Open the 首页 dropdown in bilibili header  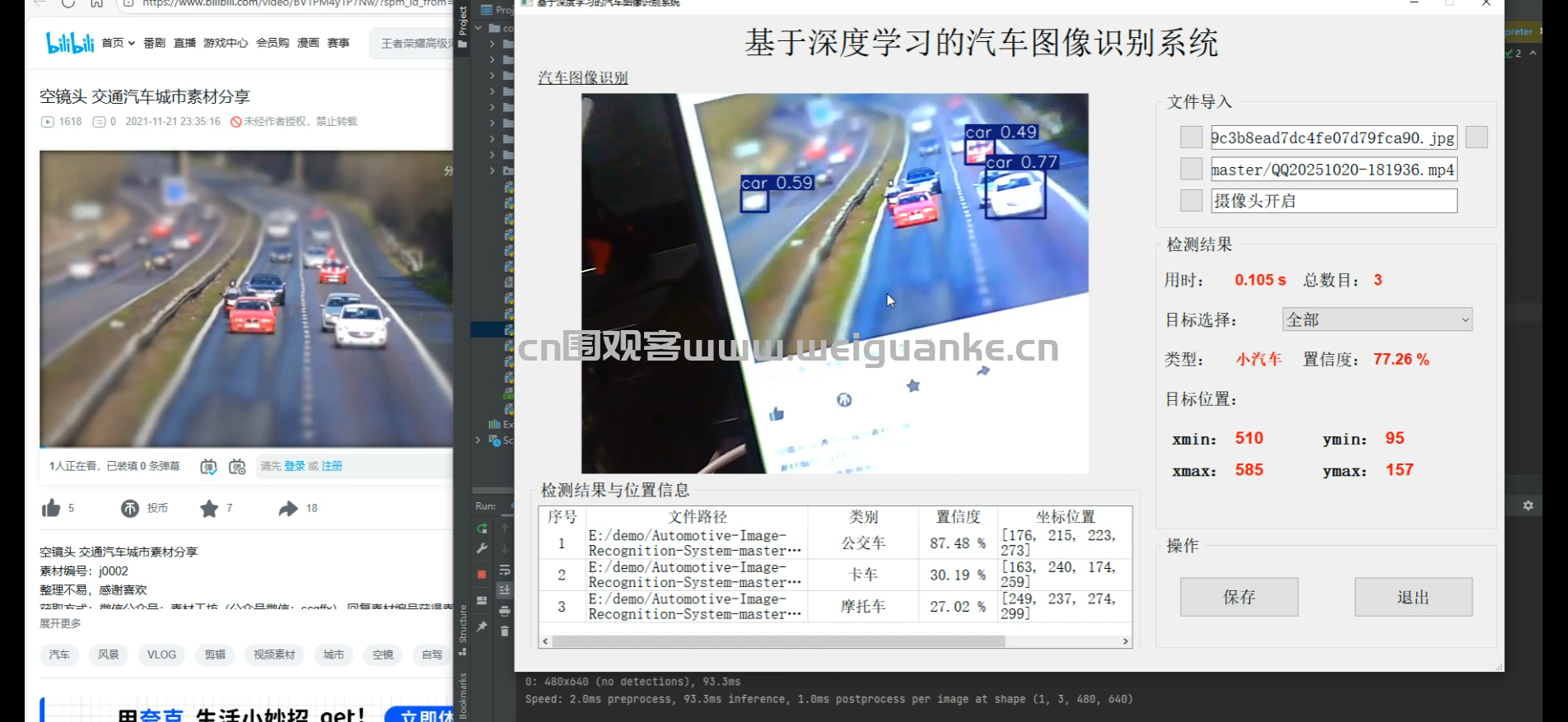pos(118,43)
